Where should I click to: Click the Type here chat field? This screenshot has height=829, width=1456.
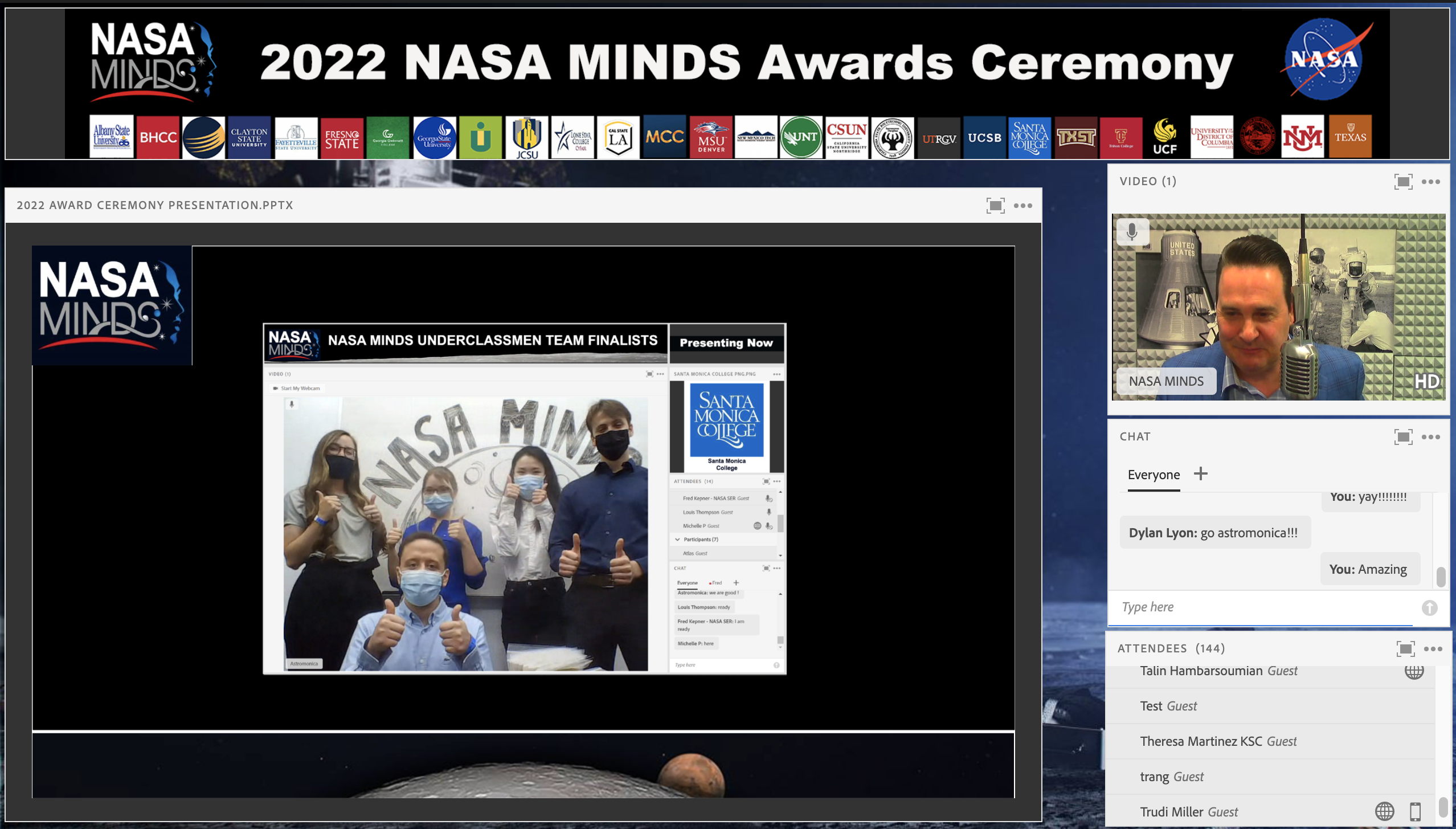click(1261, 607)
